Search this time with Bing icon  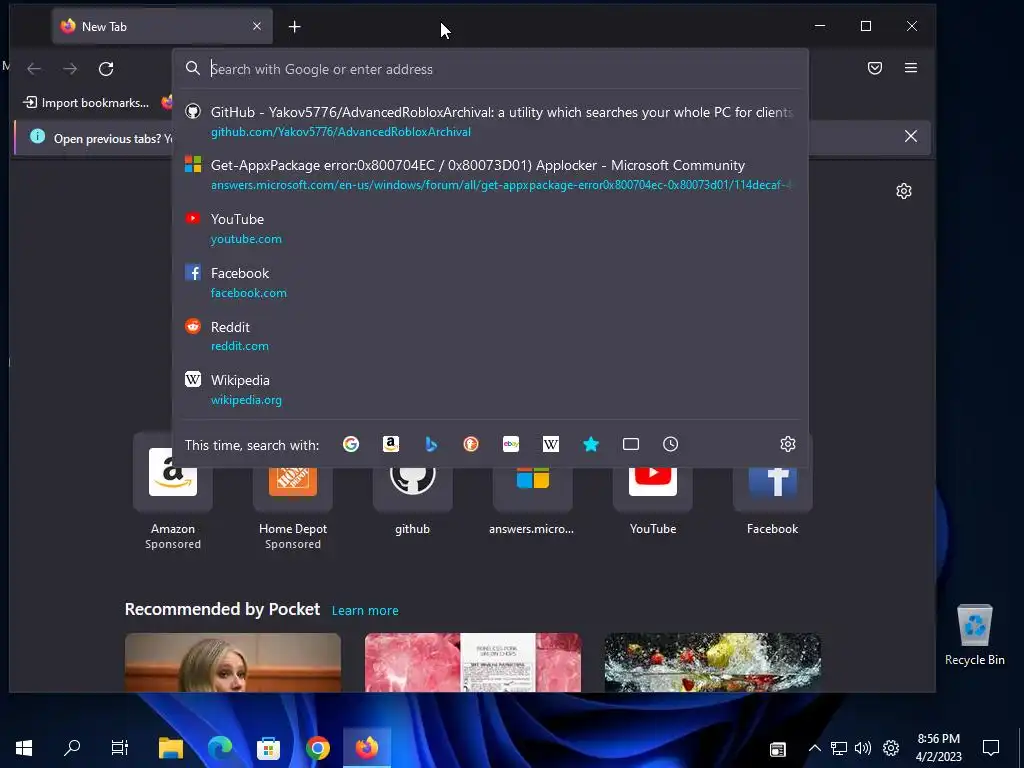click(x=431, y=444)
